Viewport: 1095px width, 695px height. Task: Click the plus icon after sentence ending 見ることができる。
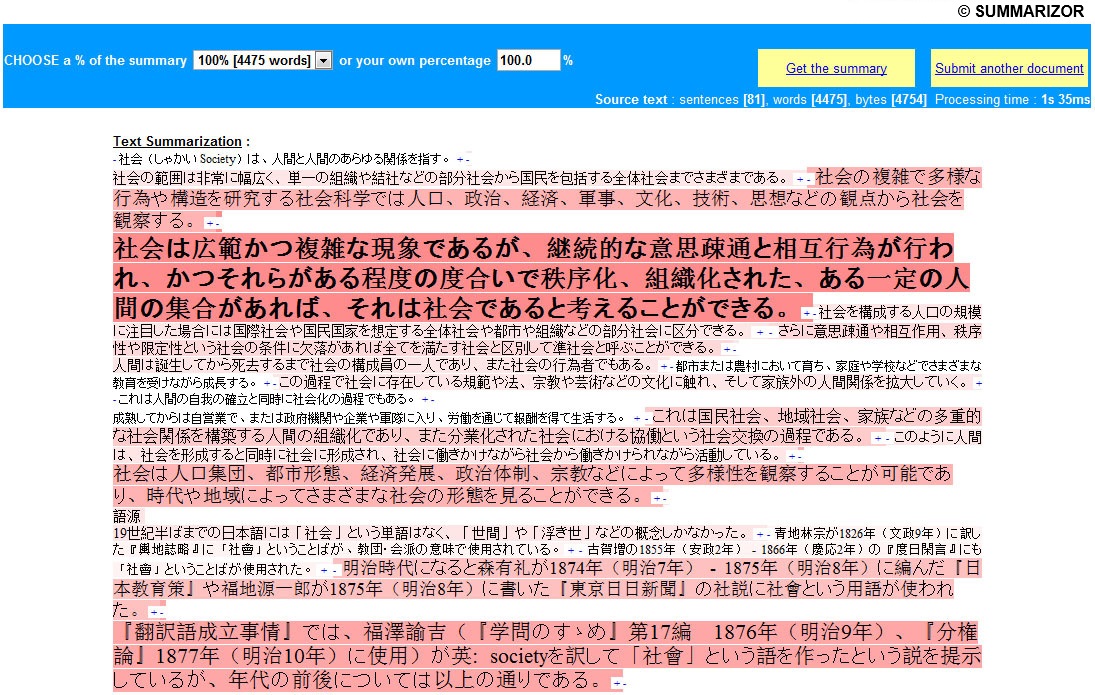click(x=657, y=498)
